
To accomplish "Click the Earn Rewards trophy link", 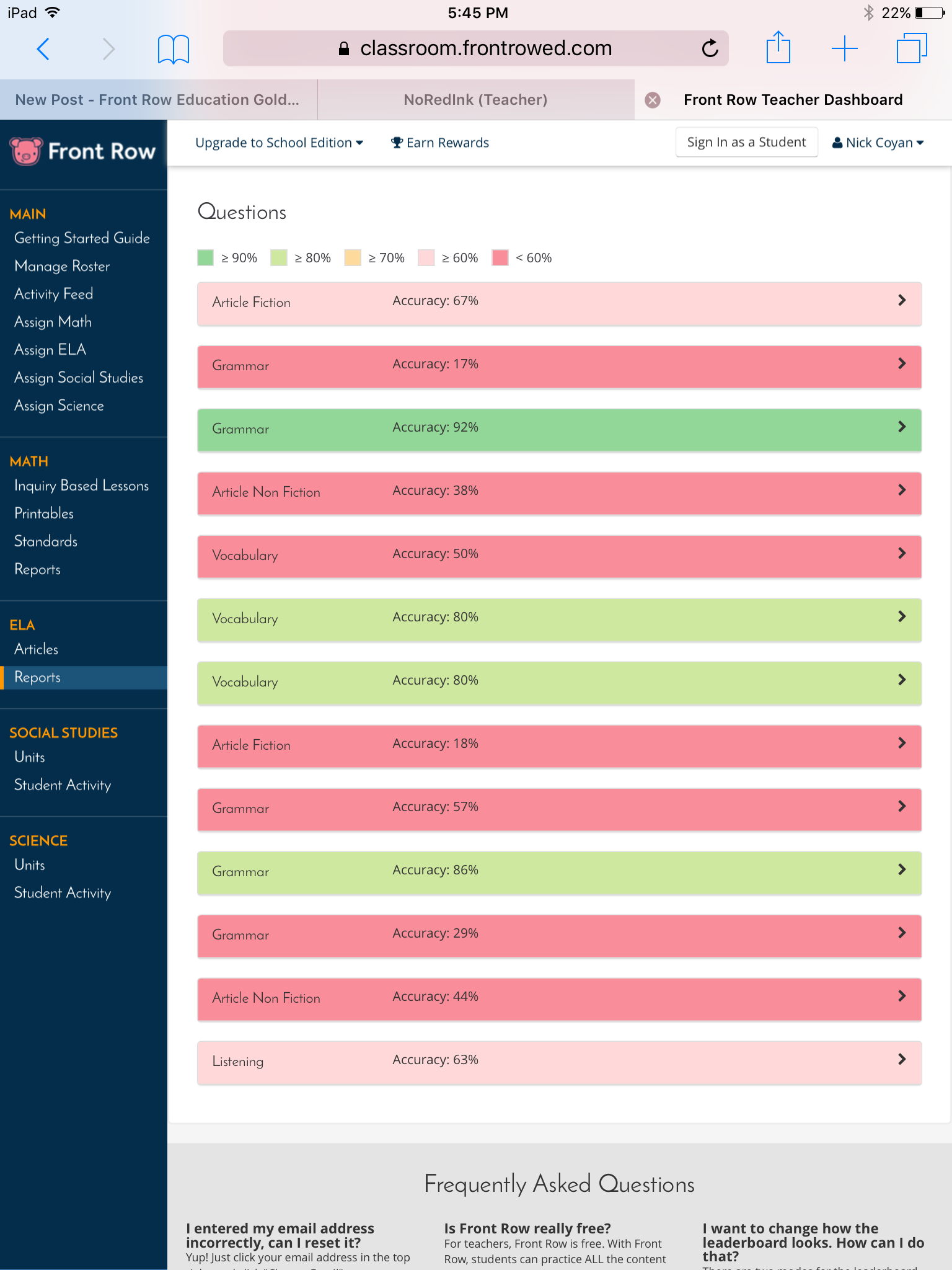I will tap(440, 143).
